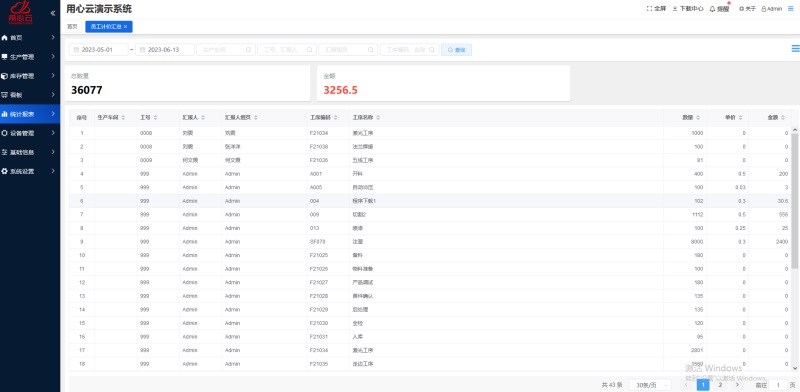The height and width of the screenshot is (392, 800).
Task: Click the ring icon beside 设备管理
Action: tap(5, 133)
